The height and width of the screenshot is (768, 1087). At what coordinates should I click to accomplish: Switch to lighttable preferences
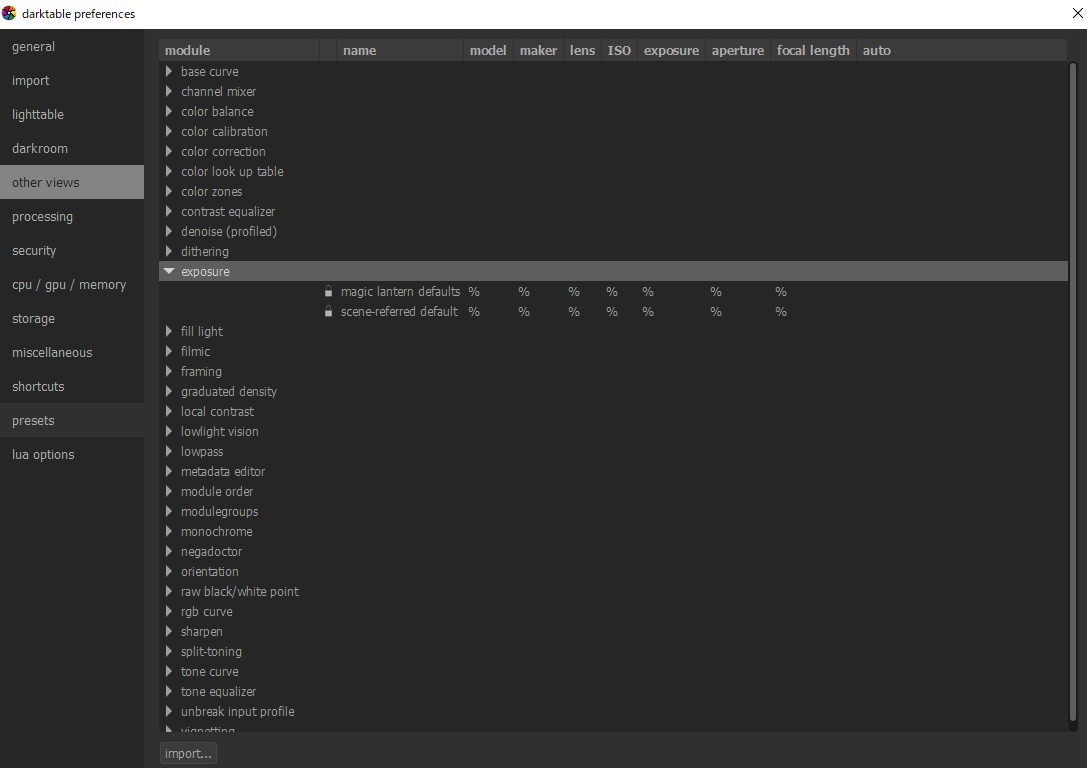tap(72, 114)
